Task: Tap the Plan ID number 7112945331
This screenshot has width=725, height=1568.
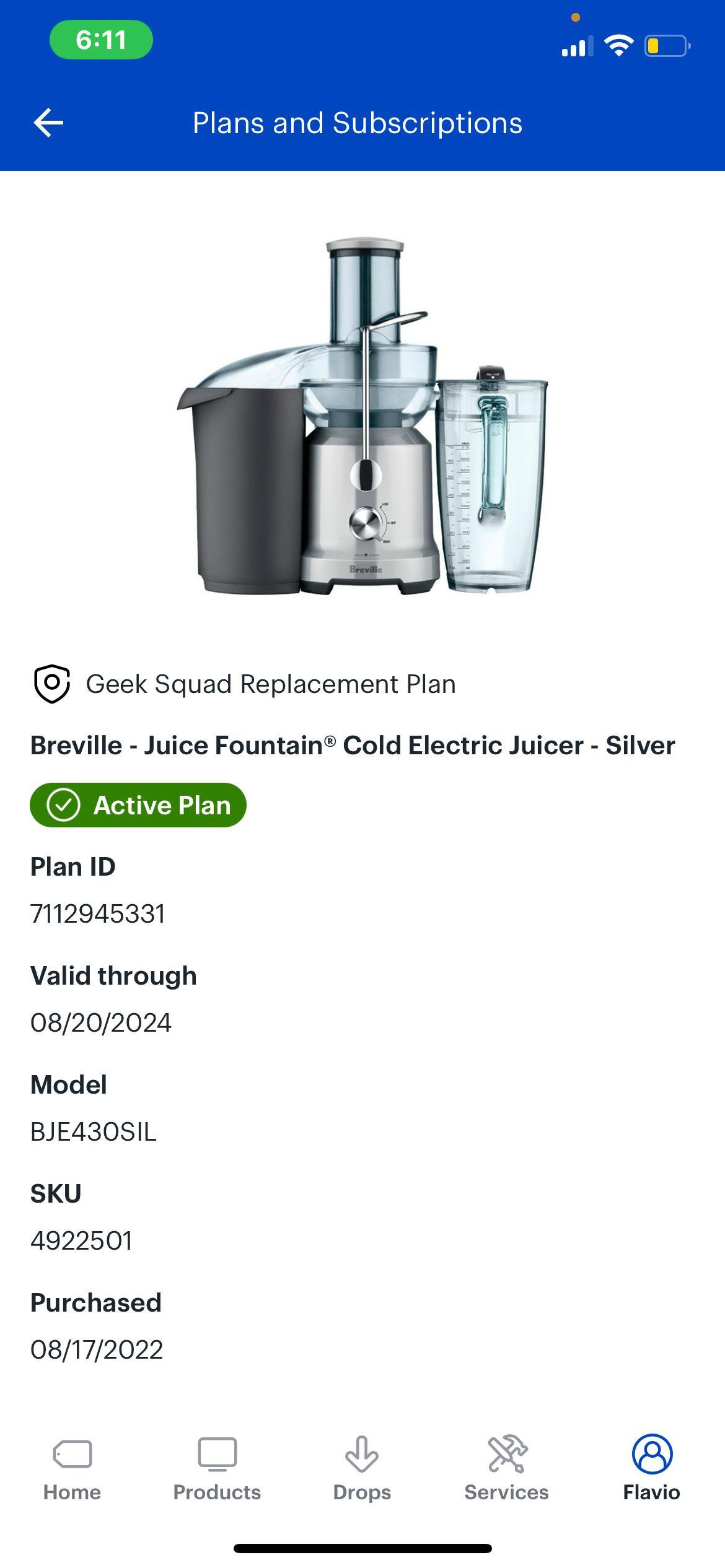Action: 98,914
